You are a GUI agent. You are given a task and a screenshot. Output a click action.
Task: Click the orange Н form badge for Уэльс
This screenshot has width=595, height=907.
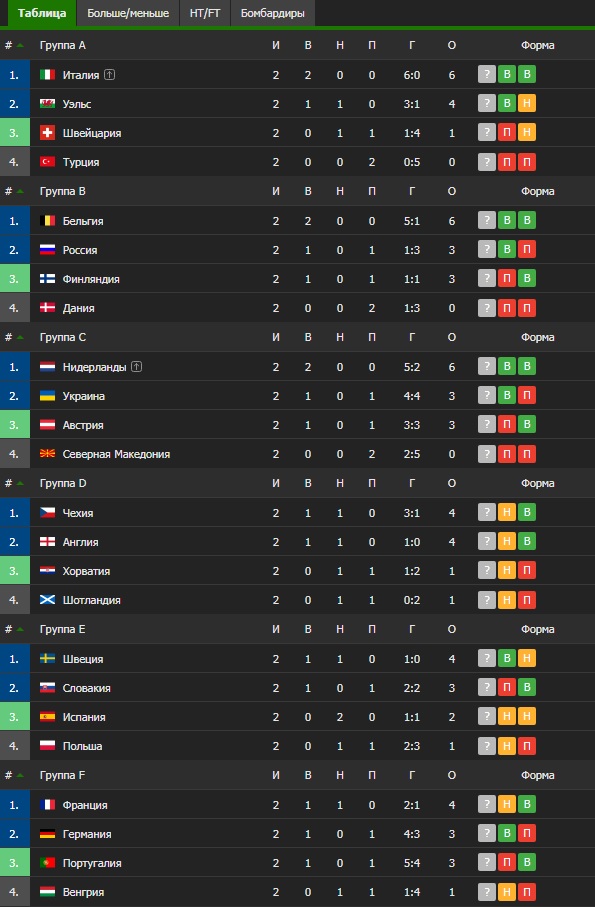click(x=527, y=104)
